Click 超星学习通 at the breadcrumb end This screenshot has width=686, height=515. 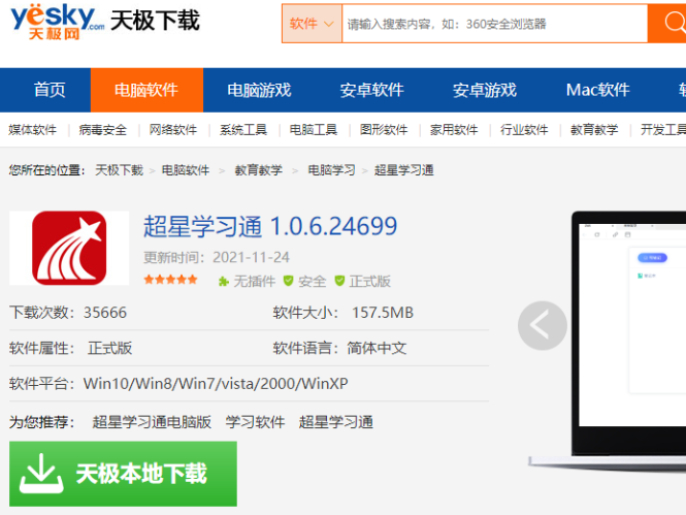pyautogui.click(x=404, y=170)
